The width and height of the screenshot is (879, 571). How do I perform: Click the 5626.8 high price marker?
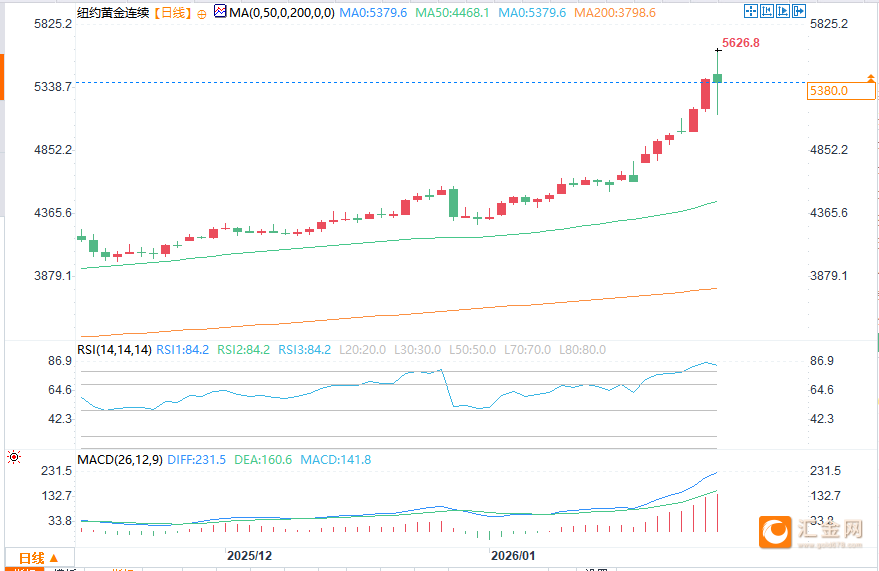pyautogui.click(x=741, y=43)
